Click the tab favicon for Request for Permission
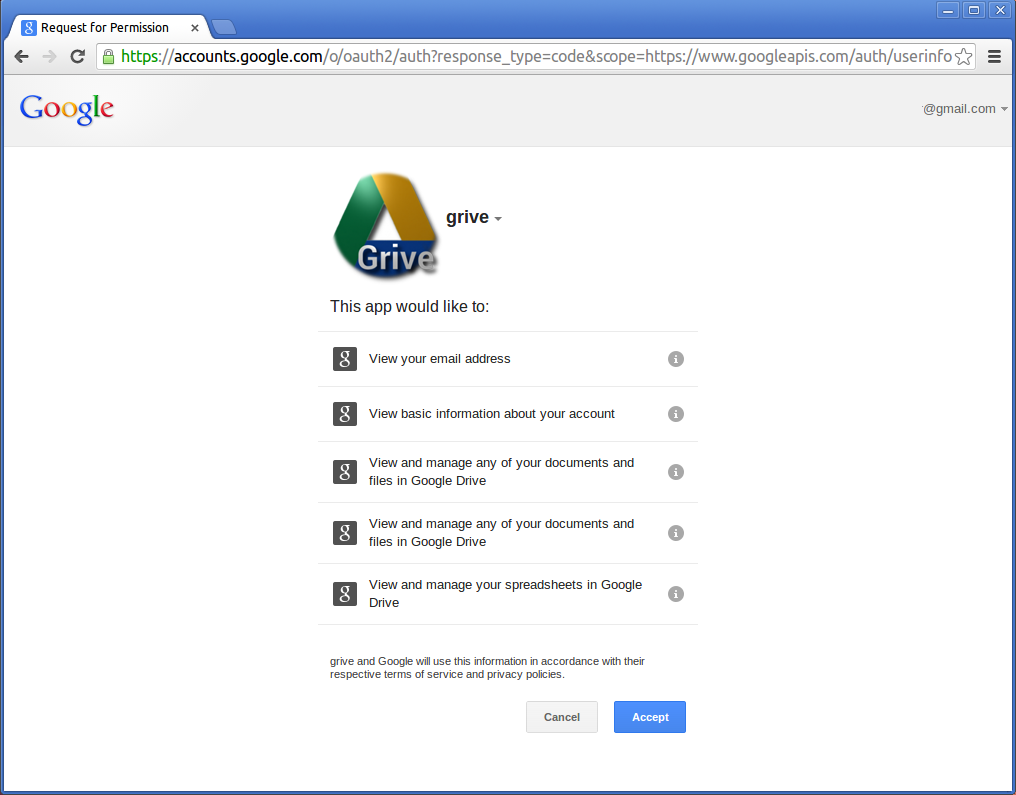The image size is (1016, 795). point(29,28)
